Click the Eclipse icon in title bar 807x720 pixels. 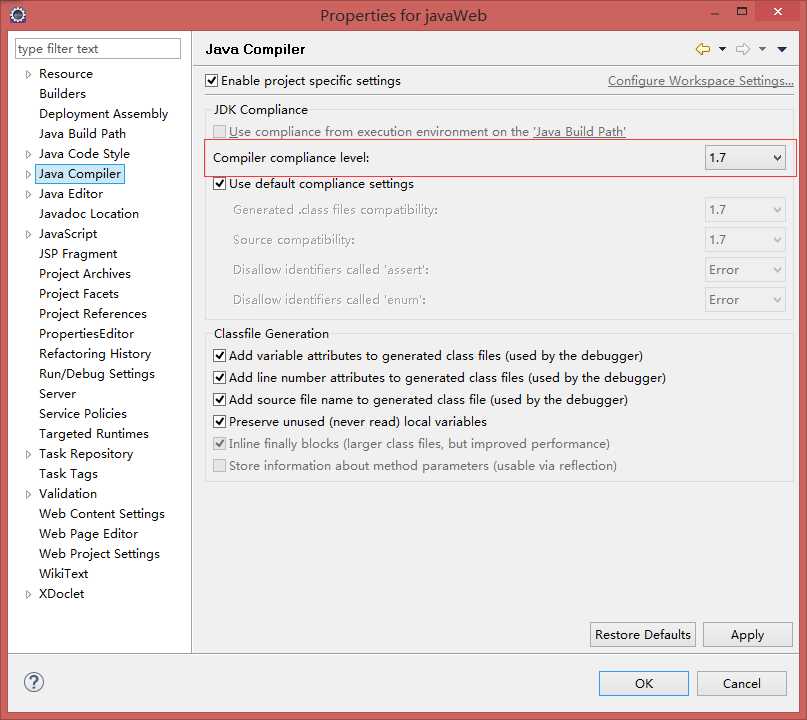coord(17,14)
